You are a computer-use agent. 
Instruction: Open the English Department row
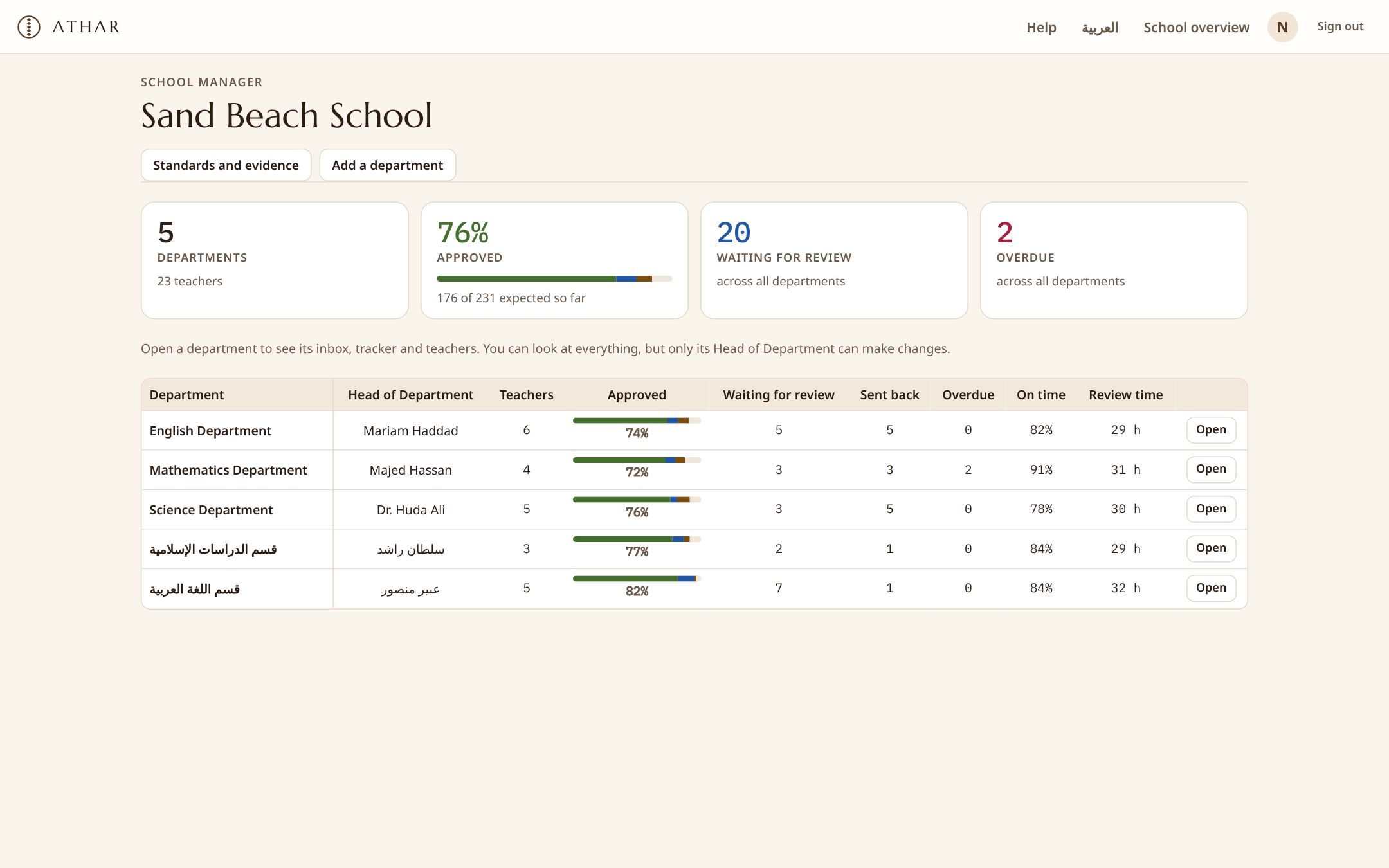[x=1211, y=429]
